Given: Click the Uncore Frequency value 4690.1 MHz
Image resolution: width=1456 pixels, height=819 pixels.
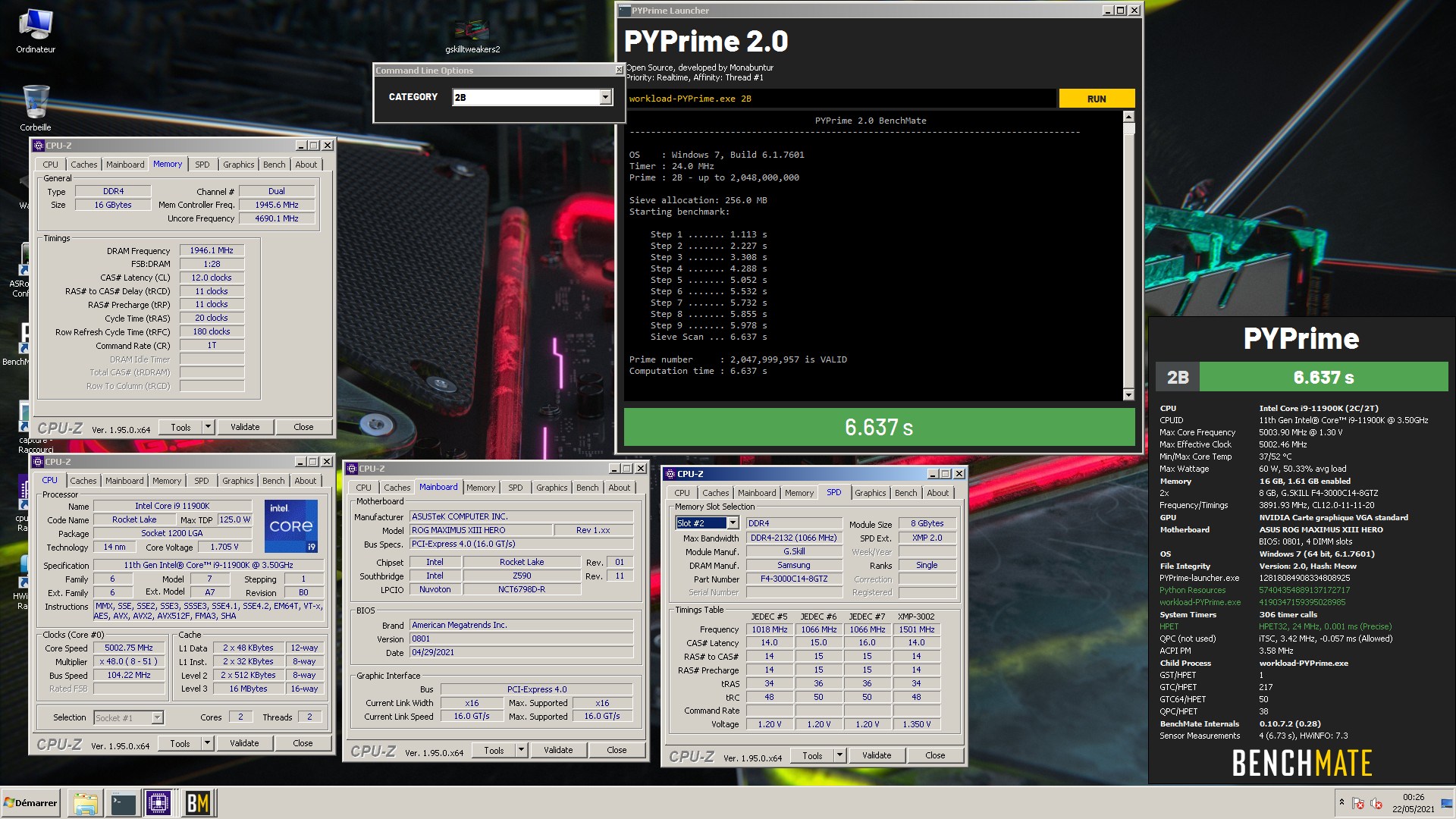Looking at the screenshot, I should click(x=277, y=218).
